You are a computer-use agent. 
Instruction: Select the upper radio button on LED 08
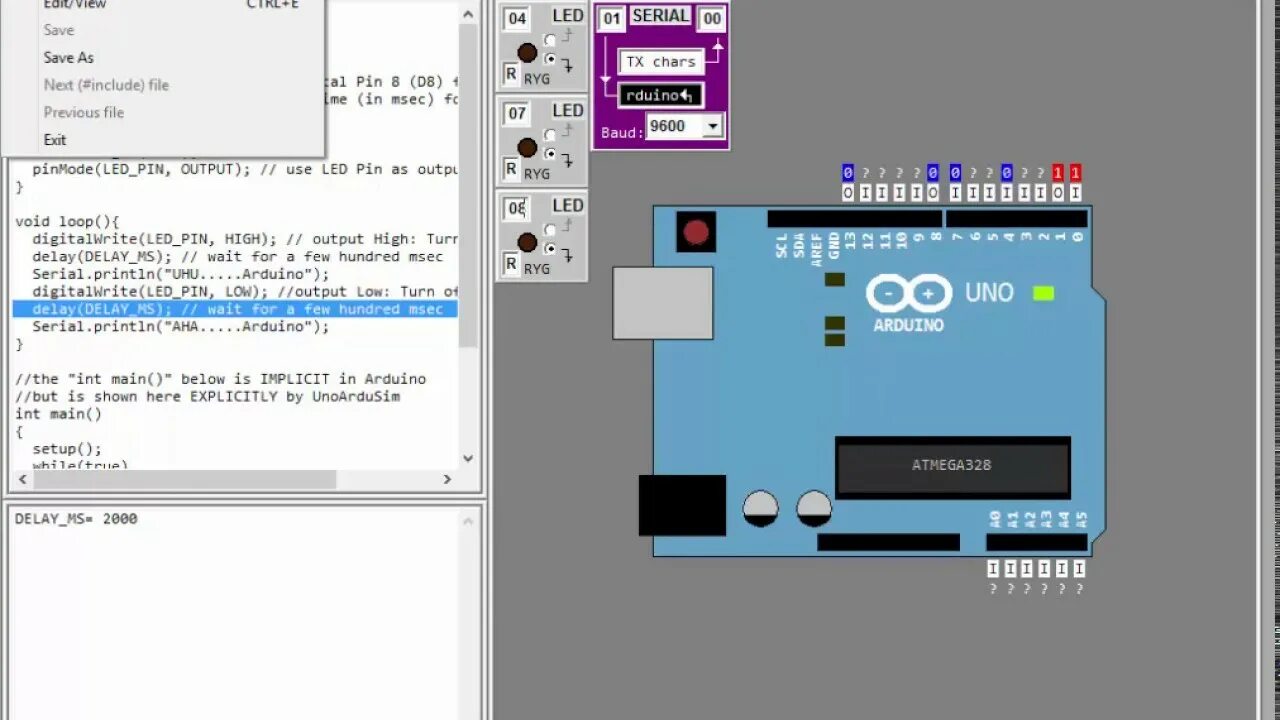[x=550, y=230]
